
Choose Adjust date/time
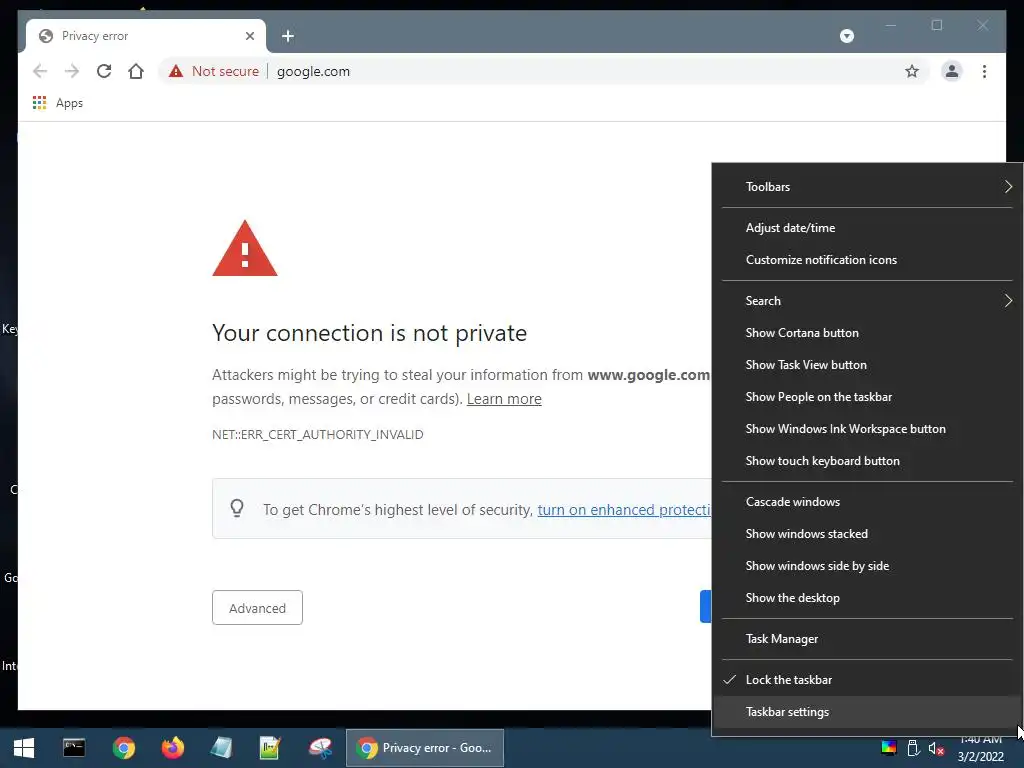[867, 228]
